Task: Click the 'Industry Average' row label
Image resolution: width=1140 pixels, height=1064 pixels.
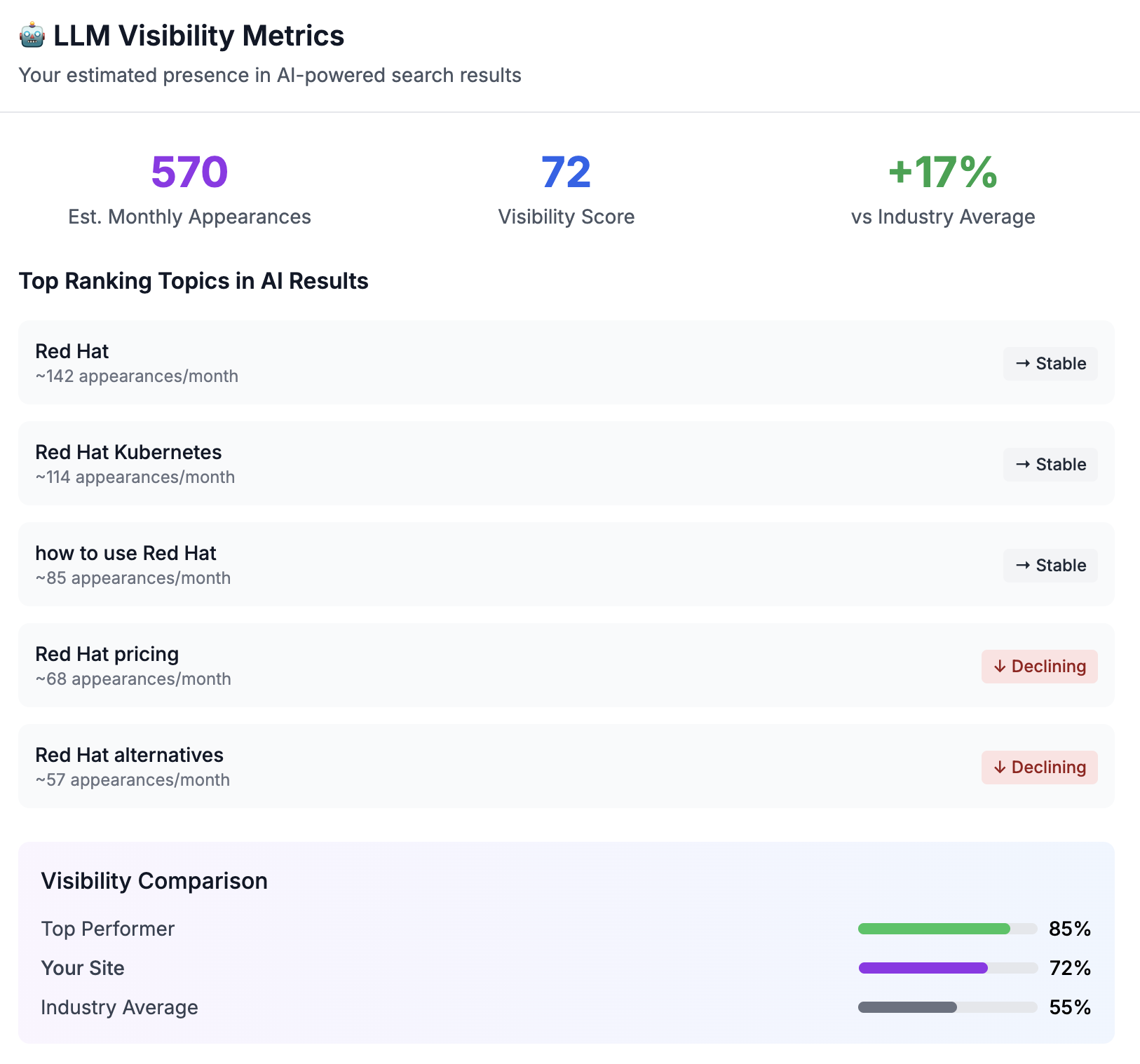Action: (x=119, y=1007)
